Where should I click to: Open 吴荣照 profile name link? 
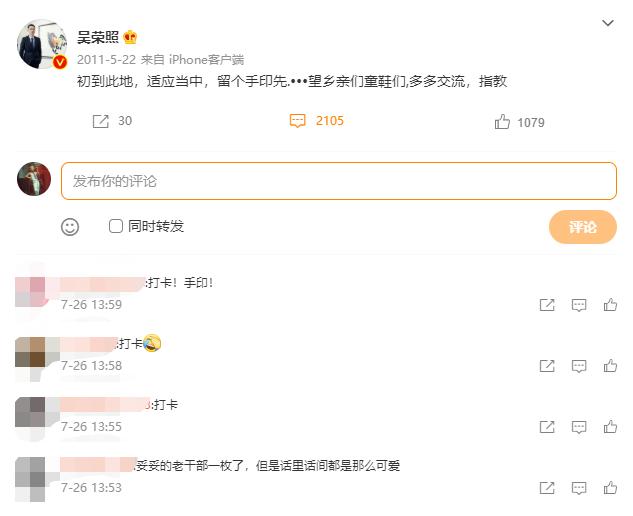click(98, 38)
